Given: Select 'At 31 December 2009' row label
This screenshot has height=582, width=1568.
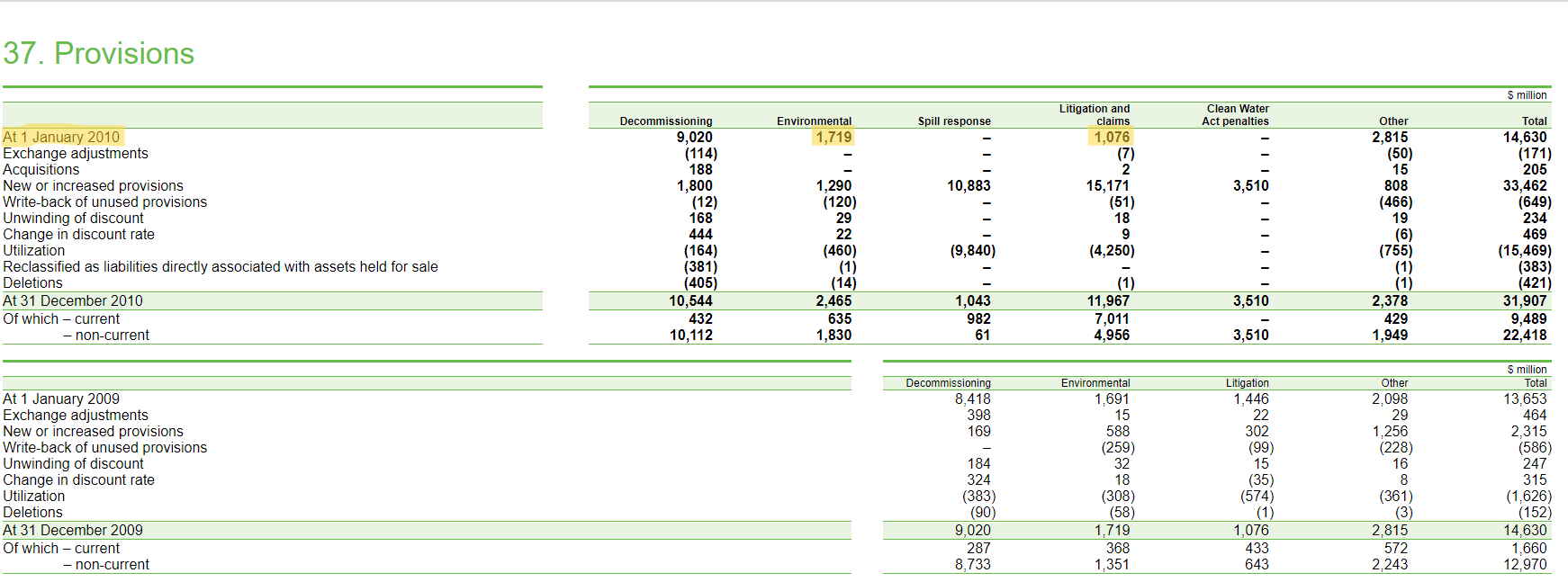Looking at the screenshot, I should (73, 530).
